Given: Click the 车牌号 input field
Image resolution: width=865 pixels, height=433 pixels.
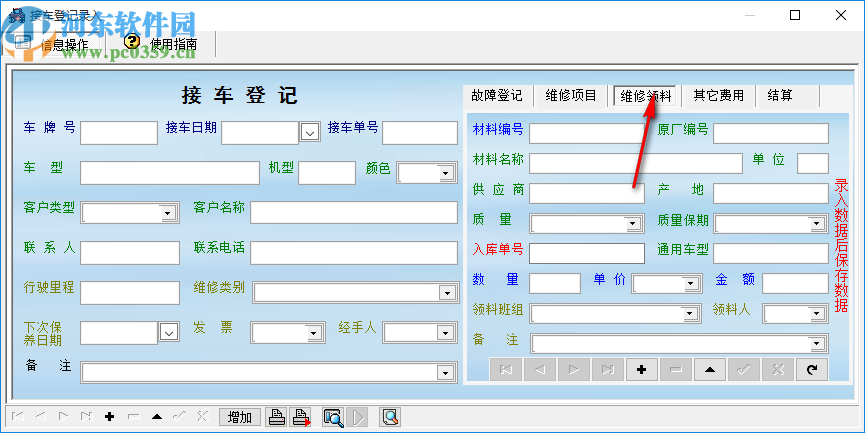Looking at the screenshot, I should [119, 133].
